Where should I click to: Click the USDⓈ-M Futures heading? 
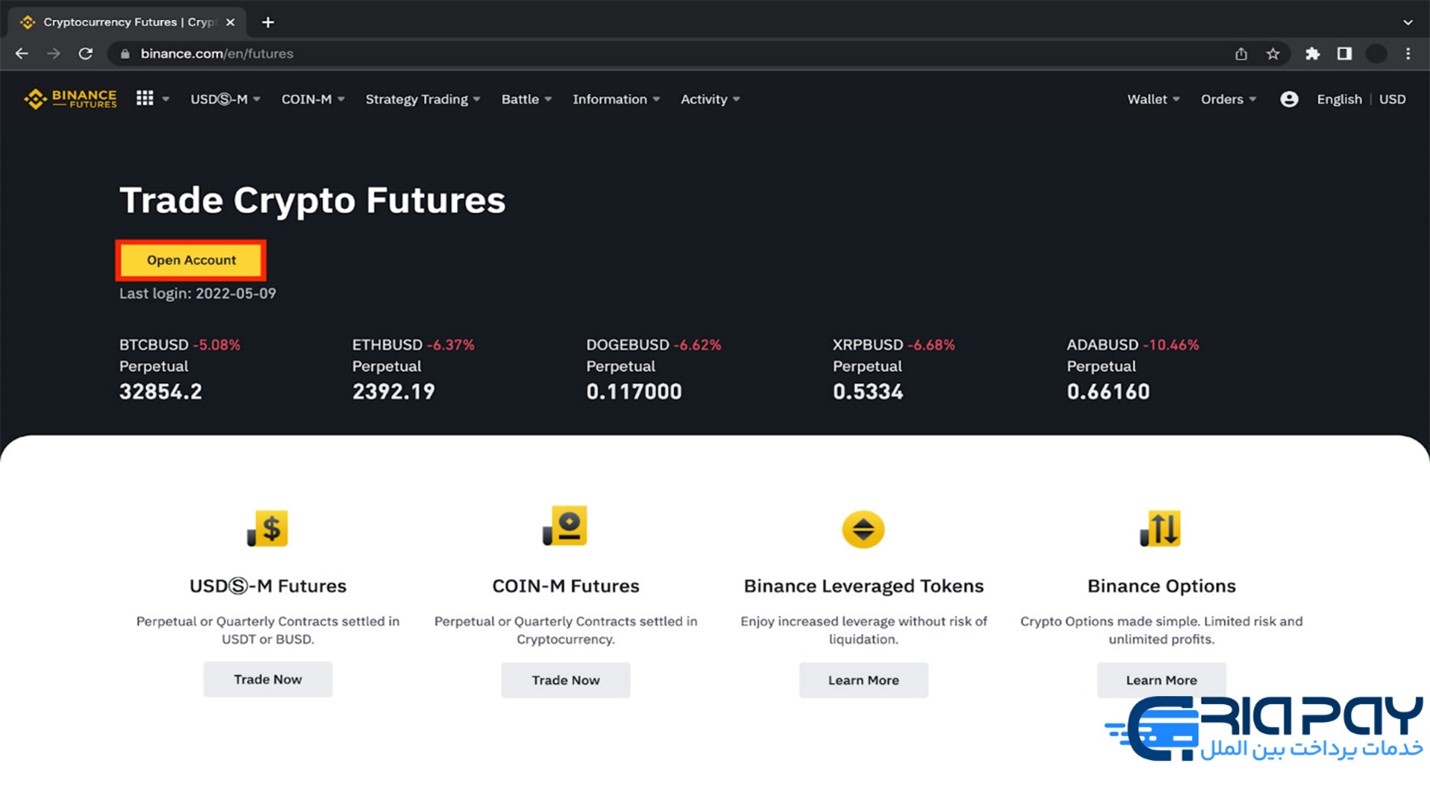268,586
